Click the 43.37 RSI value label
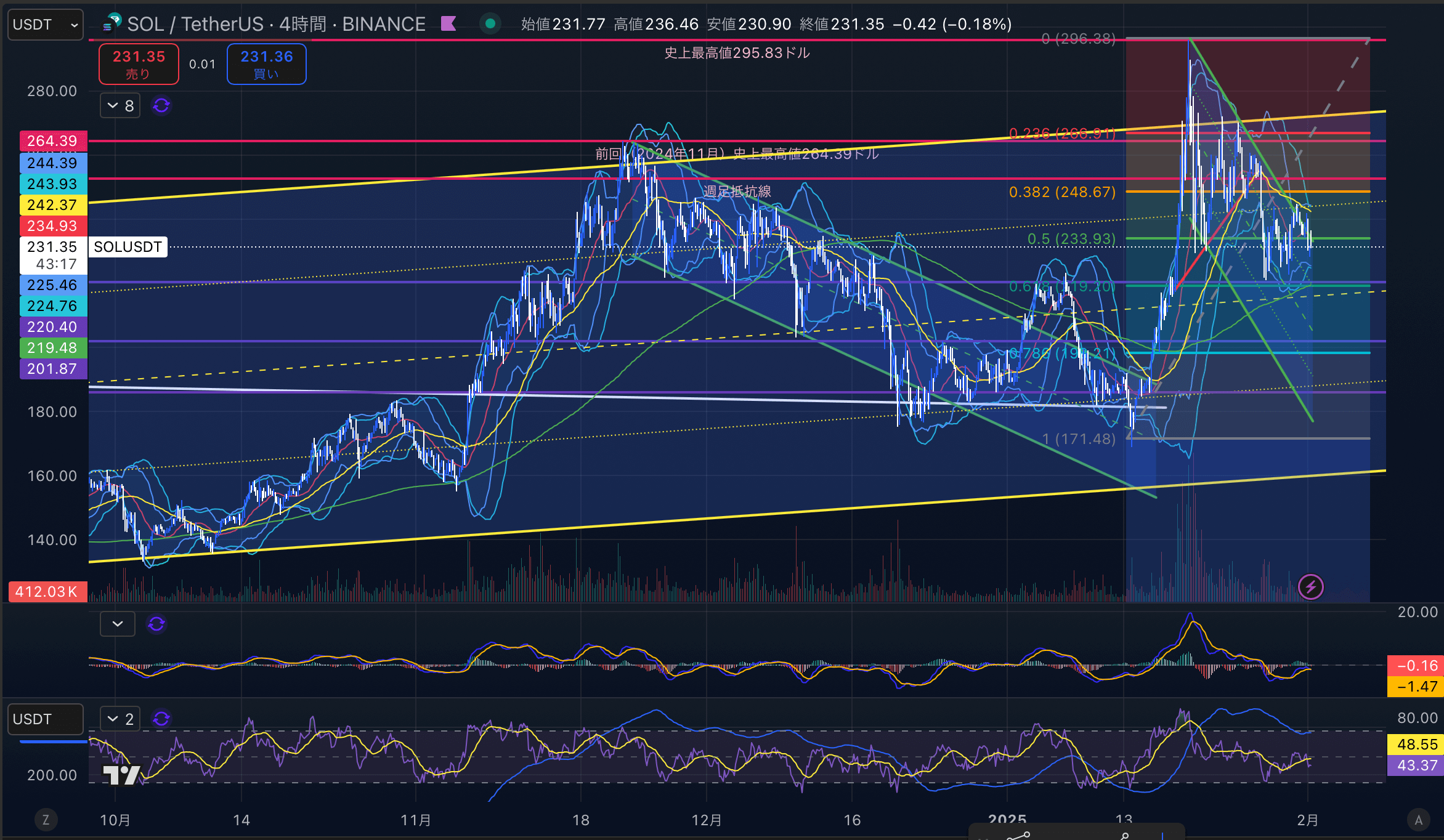Viewport: 1444px width, 840px height. pyautogui.click(x=1416, y=765)
